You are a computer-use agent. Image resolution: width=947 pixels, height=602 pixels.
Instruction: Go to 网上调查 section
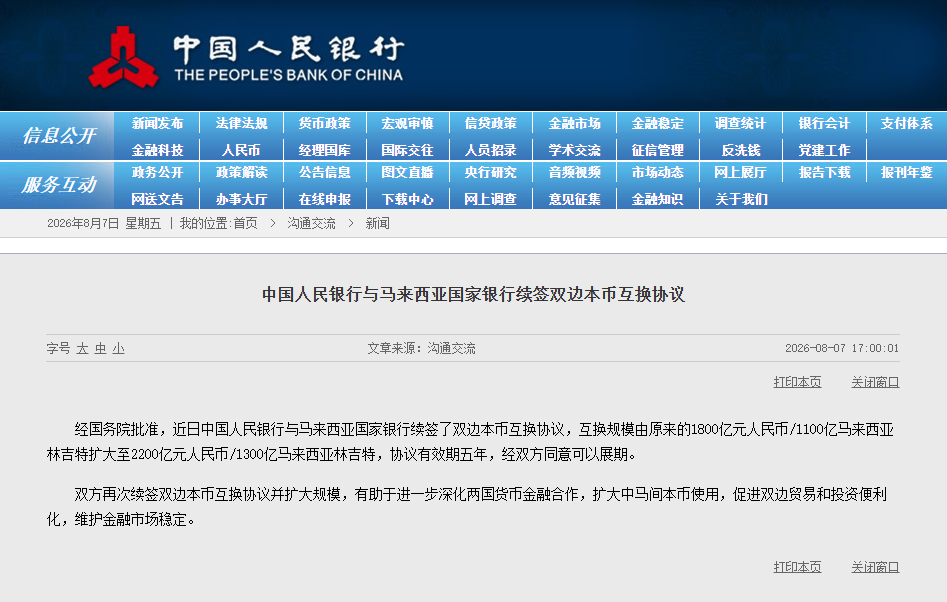490,199
